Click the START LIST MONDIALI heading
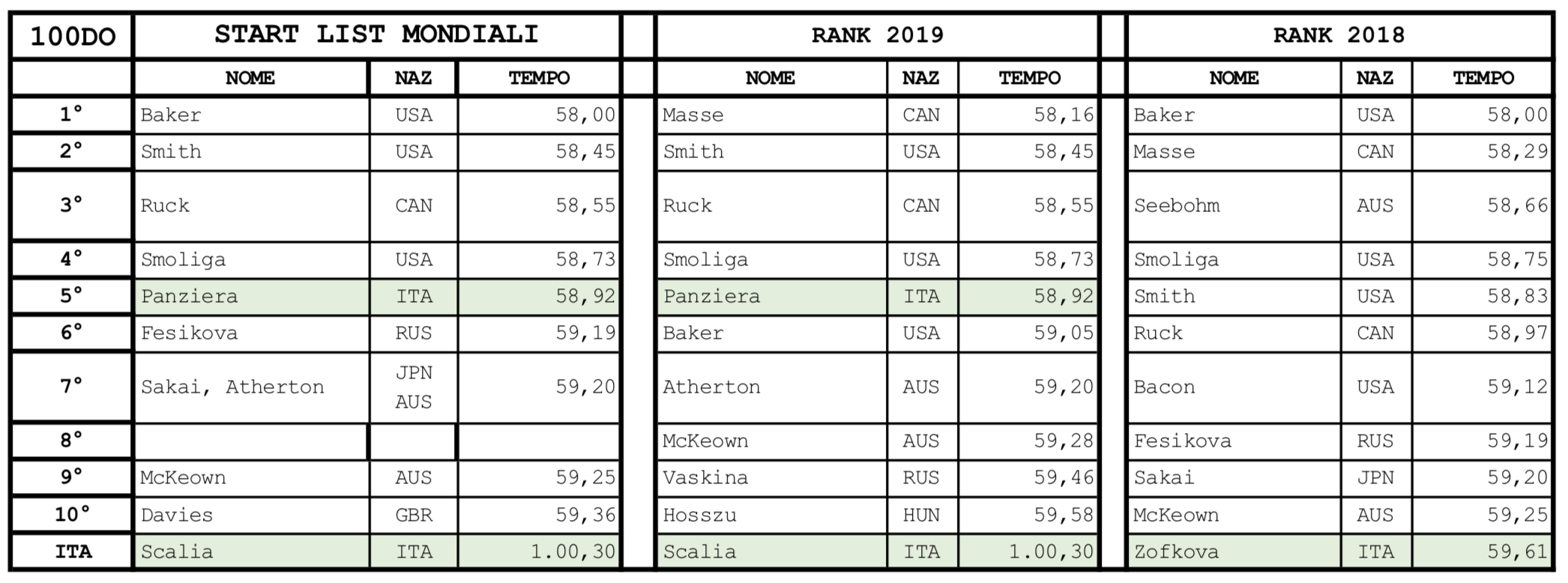1568x583 pixels. (377, 35)
